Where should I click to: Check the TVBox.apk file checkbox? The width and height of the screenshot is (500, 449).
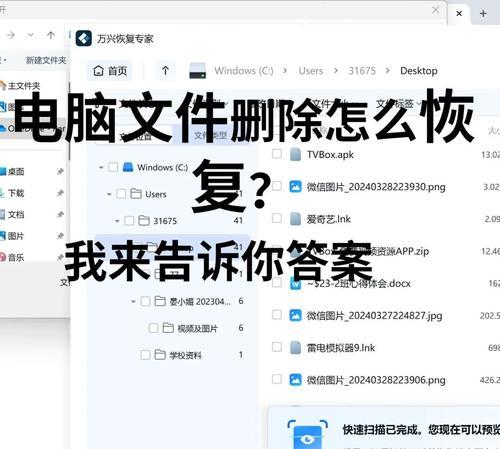point(277,154)
